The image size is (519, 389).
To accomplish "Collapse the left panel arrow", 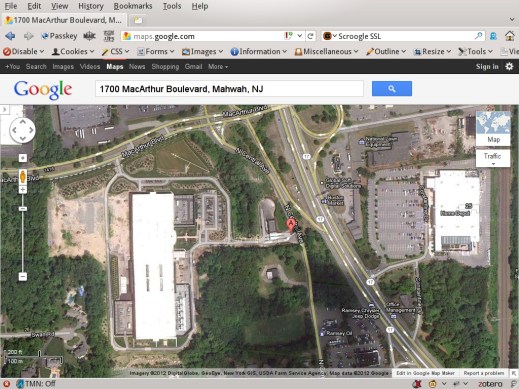I will coord(4,109).
